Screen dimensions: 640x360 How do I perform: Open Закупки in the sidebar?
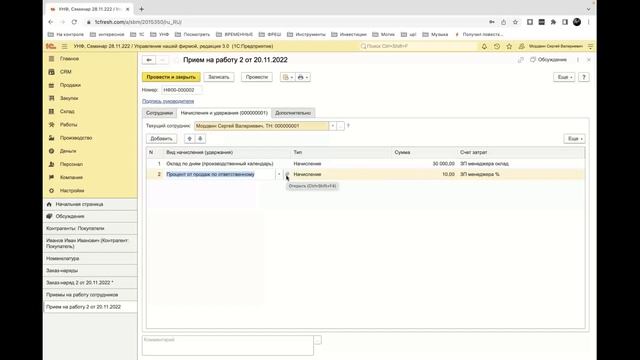point(69,98)
